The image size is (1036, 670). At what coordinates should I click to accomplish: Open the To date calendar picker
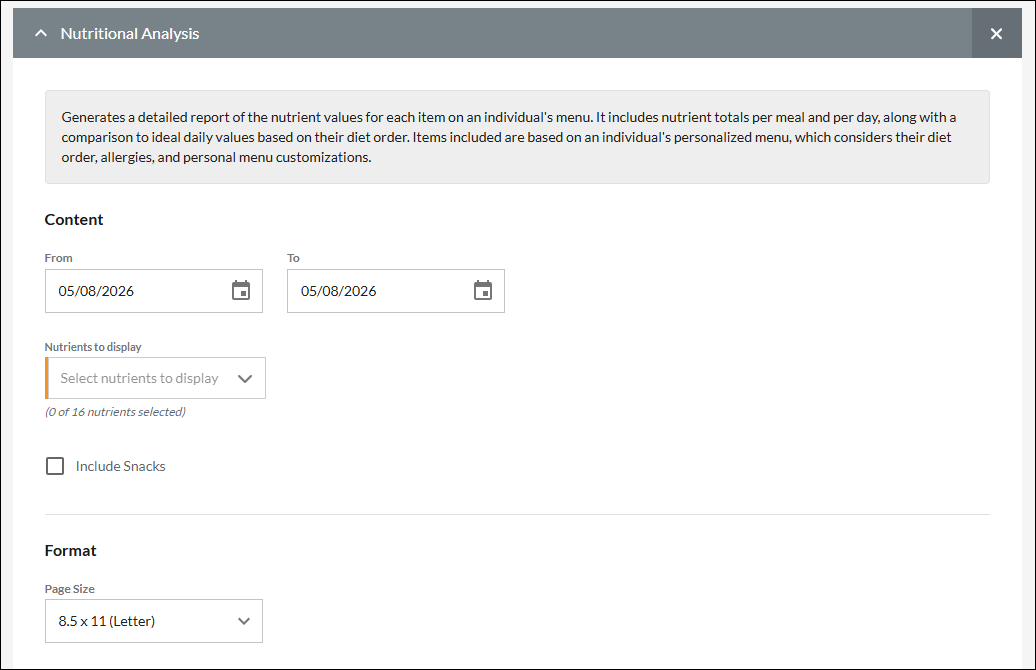483,290
